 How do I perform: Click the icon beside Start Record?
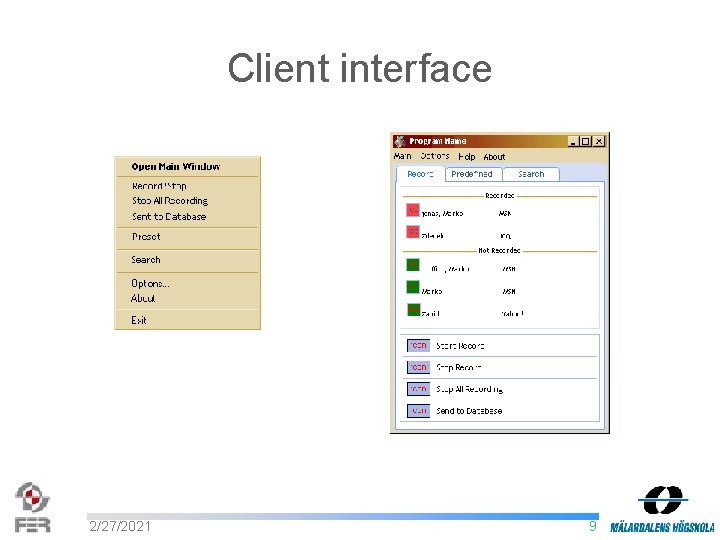coord(418,345)
